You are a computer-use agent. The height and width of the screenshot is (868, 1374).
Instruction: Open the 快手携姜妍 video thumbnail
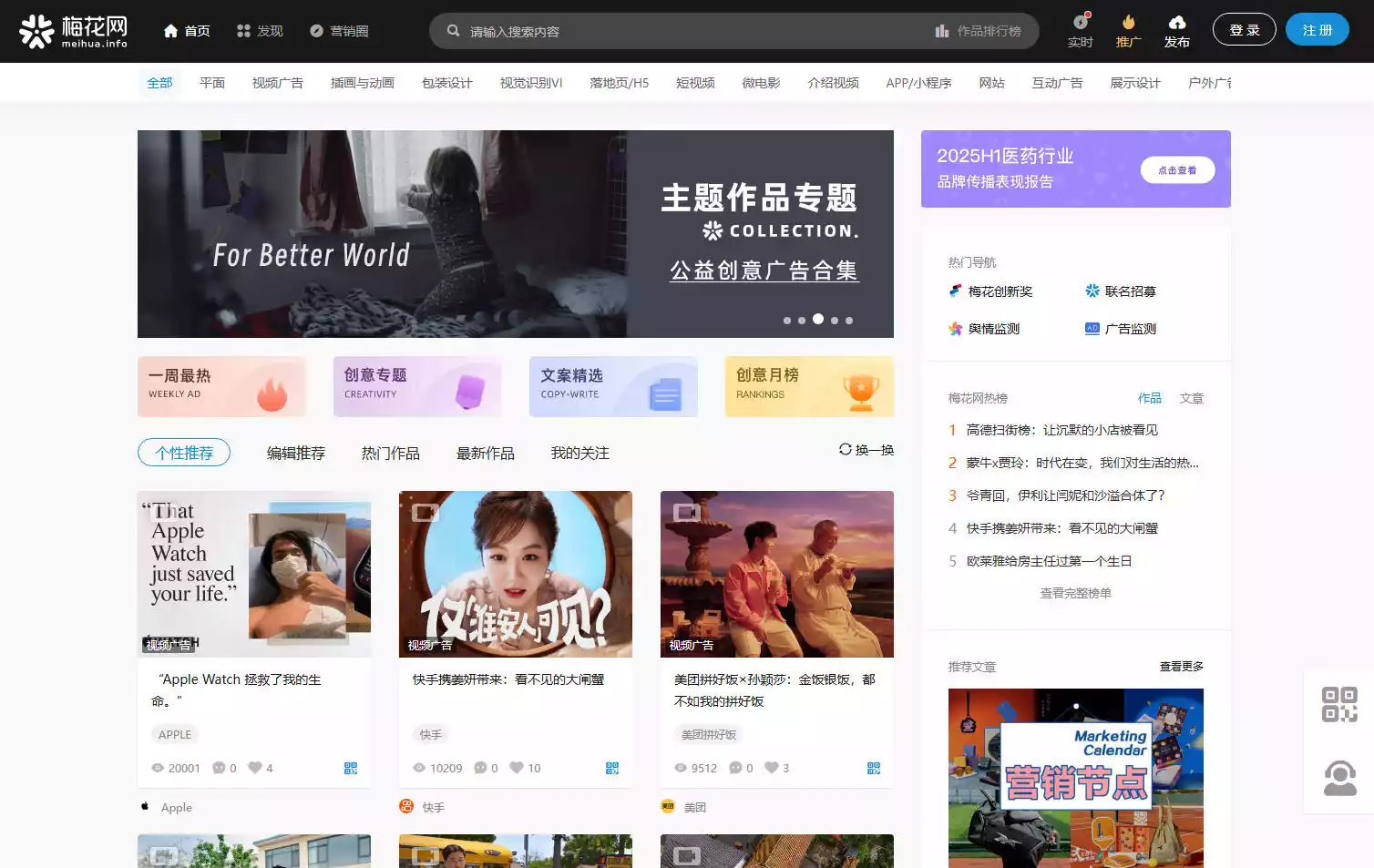[x=516, y=574]
